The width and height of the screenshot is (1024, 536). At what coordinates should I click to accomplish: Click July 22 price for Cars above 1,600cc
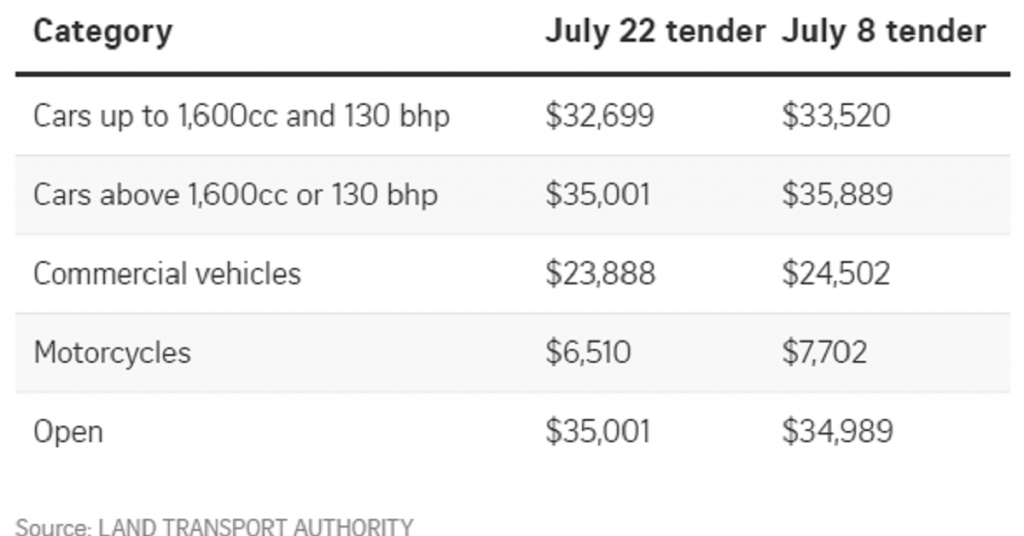598,194
